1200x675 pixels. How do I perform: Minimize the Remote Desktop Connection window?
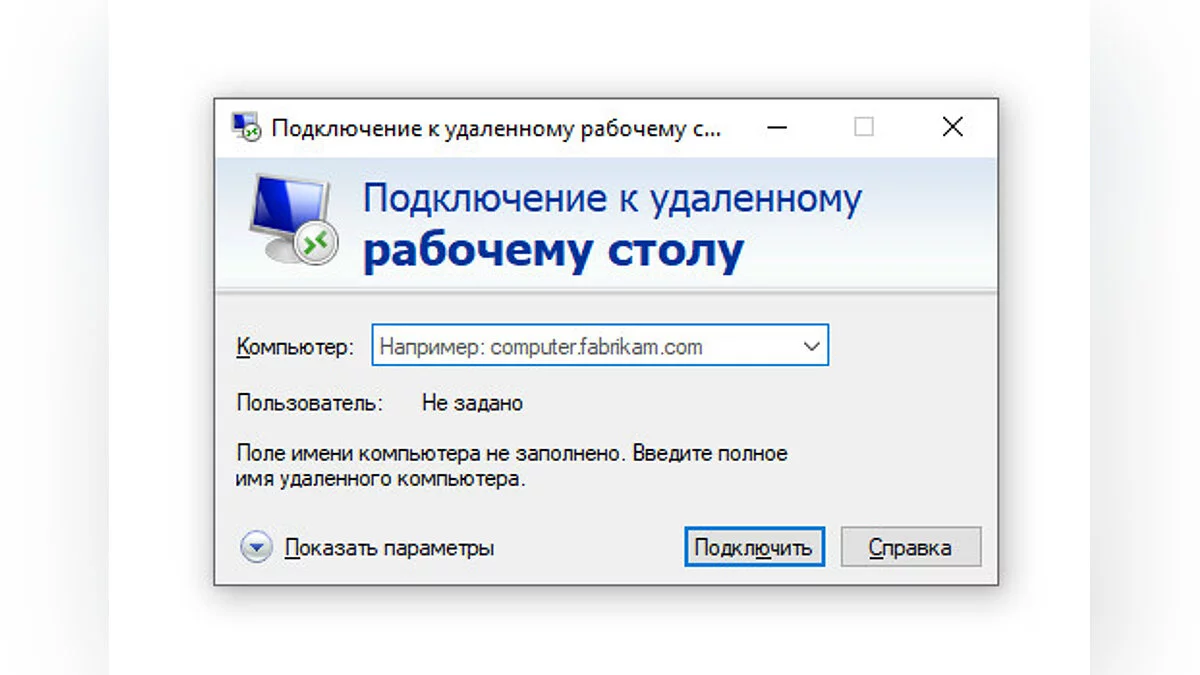(x=777, y=127)
